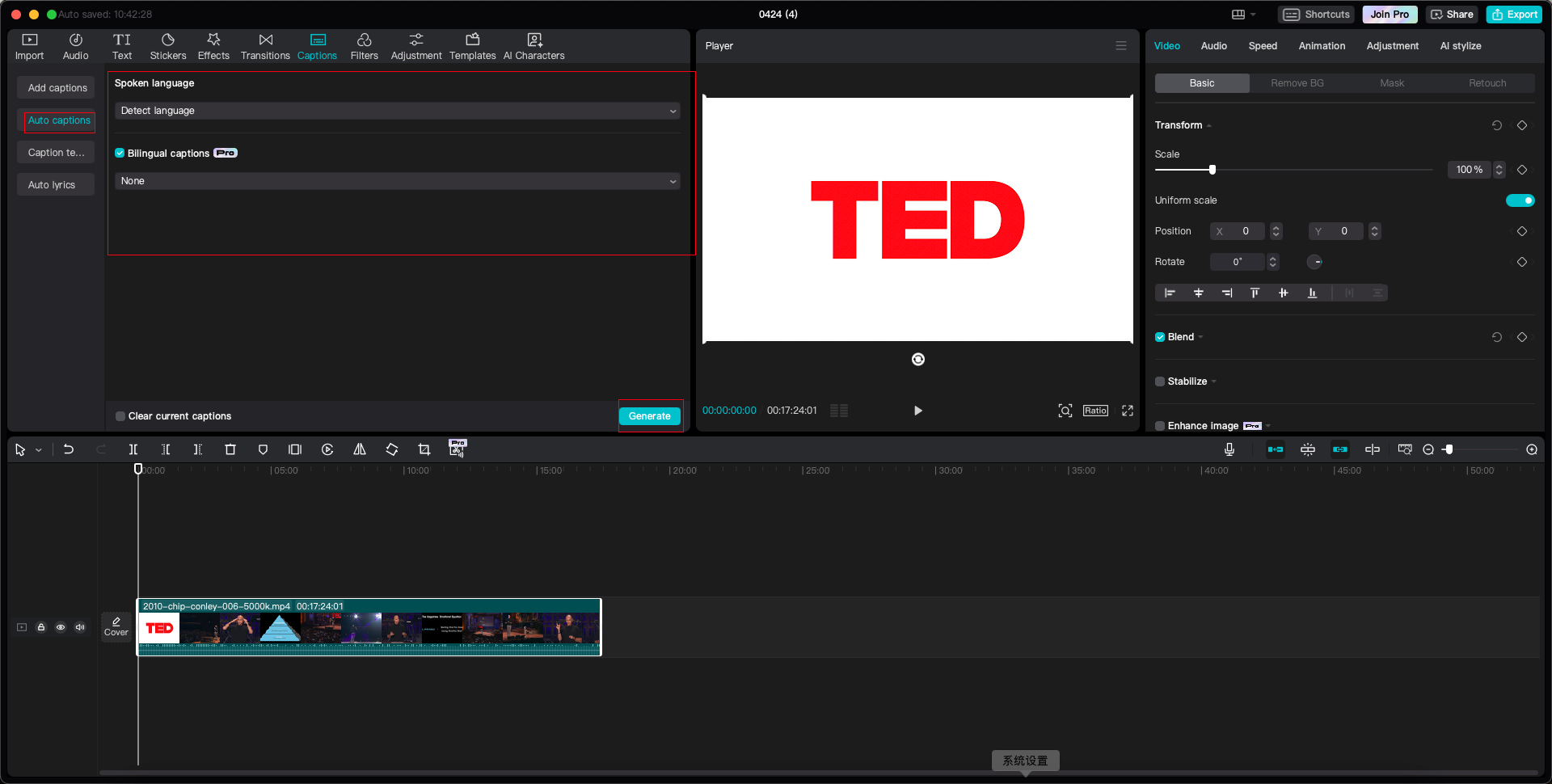
Task: Open the bilingual captions None dropdown
Action: pos(397,180)
